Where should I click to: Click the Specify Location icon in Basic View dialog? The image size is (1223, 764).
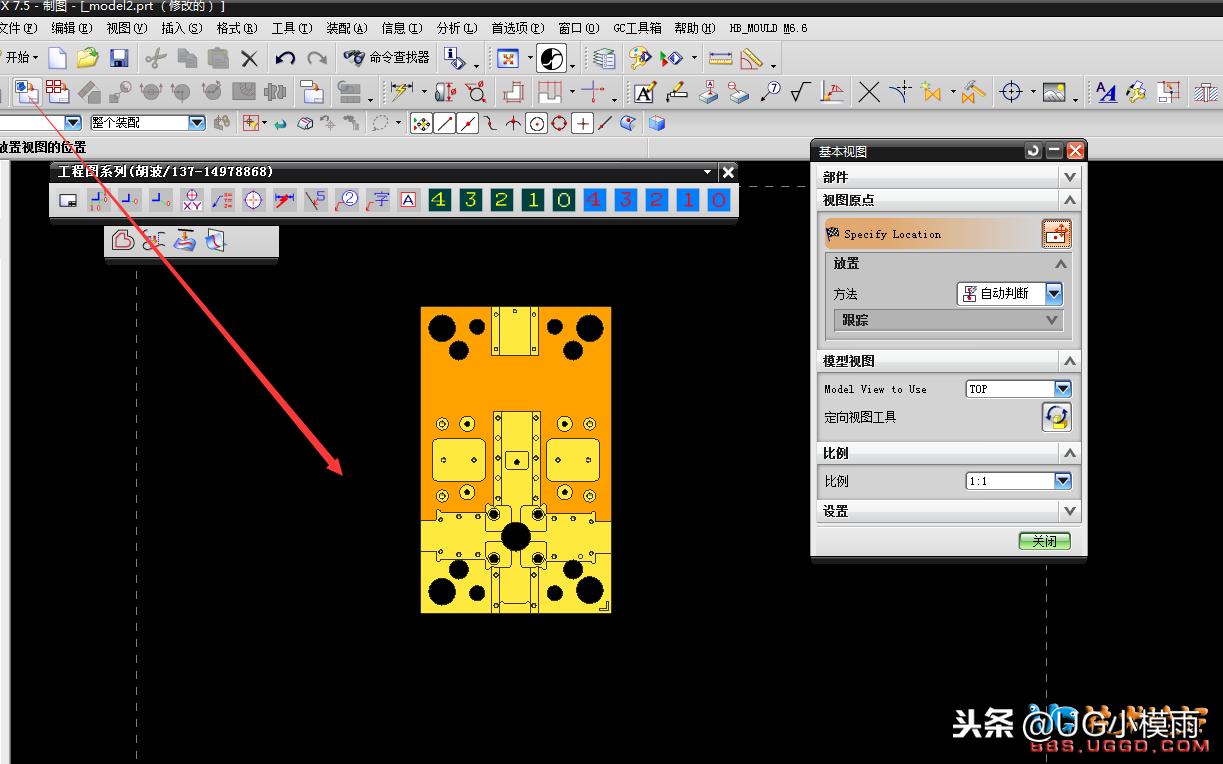click(1056, 232)
